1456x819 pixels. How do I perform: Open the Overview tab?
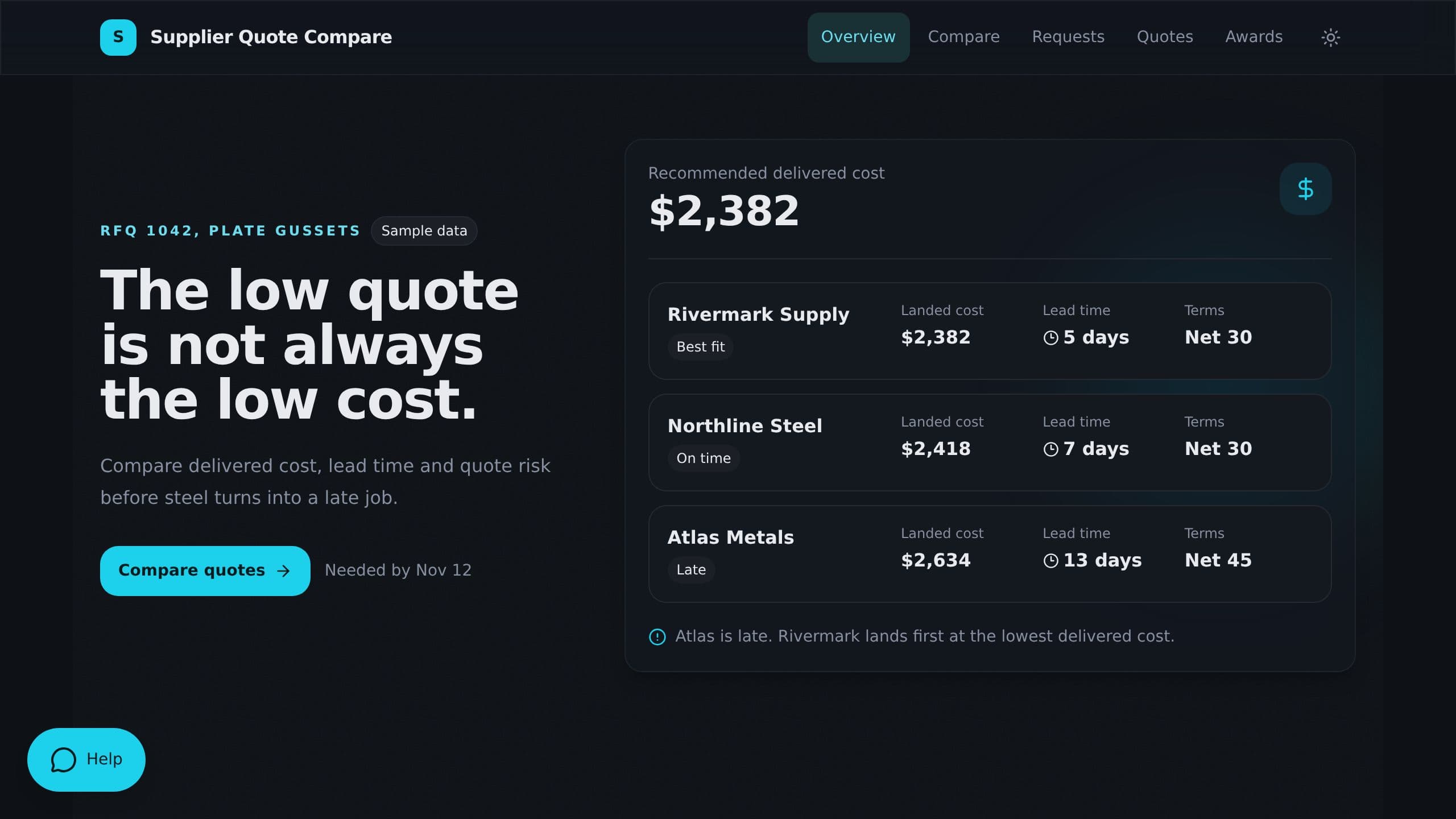click(x=858, y=37)
